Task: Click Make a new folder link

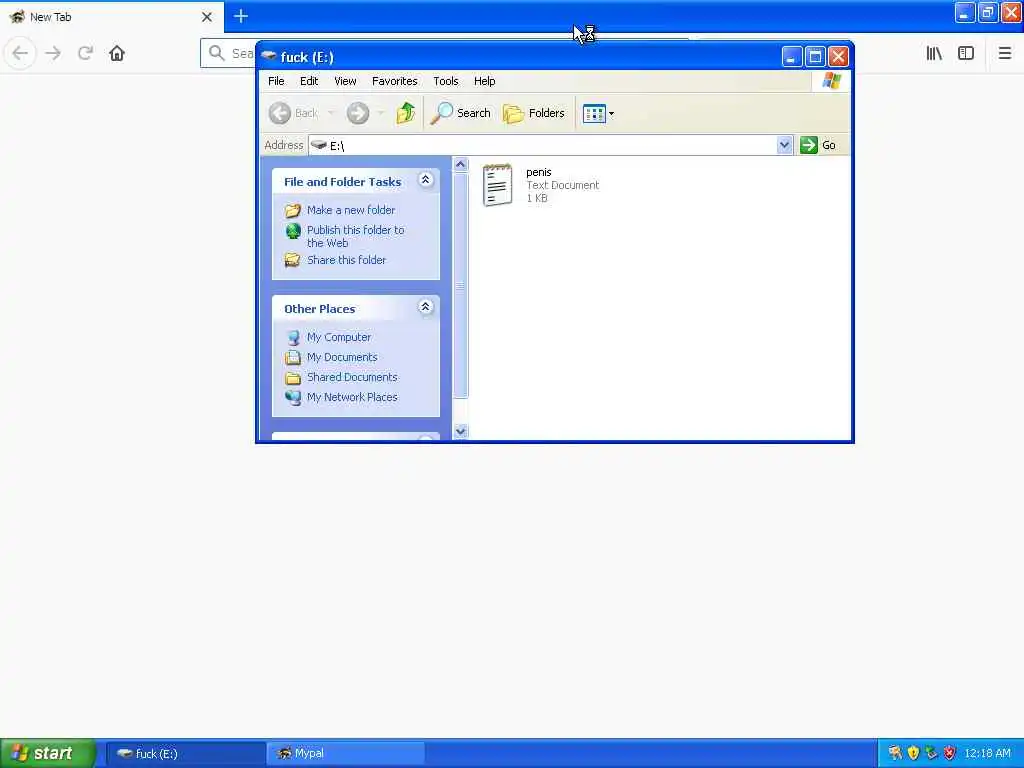Action: tap(351, 210)
